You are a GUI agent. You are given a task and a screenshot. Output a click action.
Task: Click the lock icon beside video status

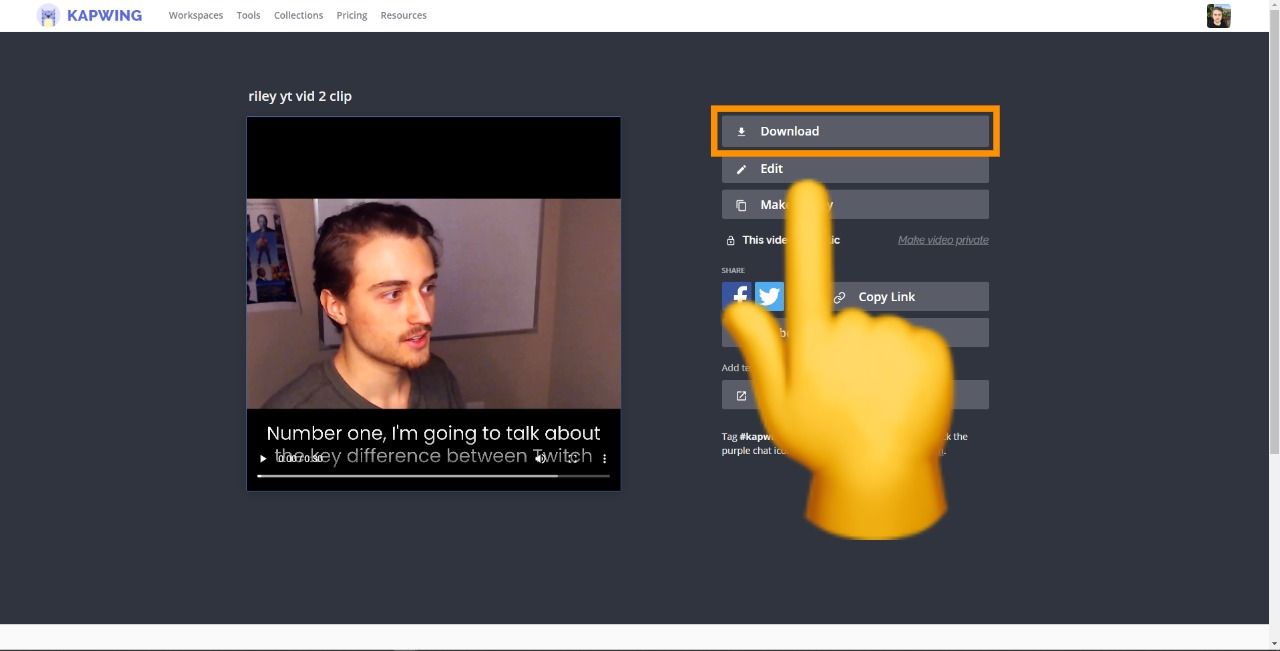coord(730,240)
